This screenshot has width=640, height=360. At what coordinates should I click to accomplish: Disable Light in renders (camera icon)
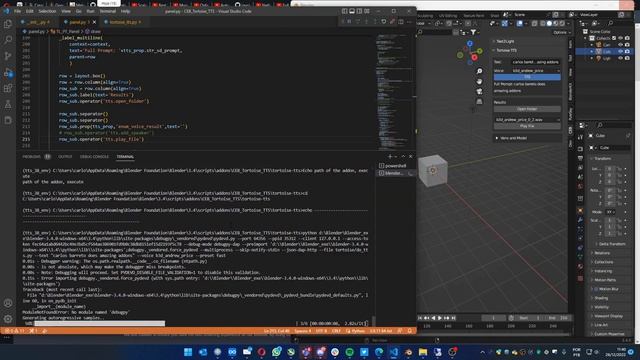(x=627, y=58)
